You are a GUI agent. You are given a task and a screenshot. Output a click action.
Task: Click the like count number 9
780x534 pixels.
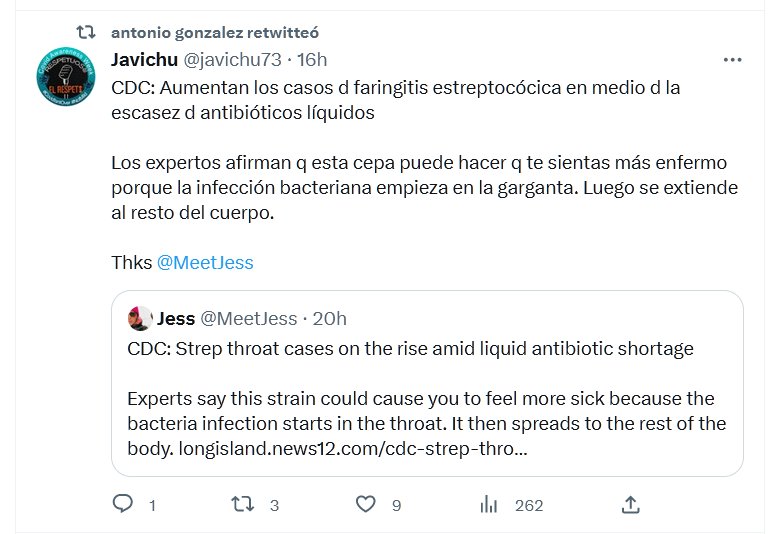pyautogui.click(x=396, y=506)
